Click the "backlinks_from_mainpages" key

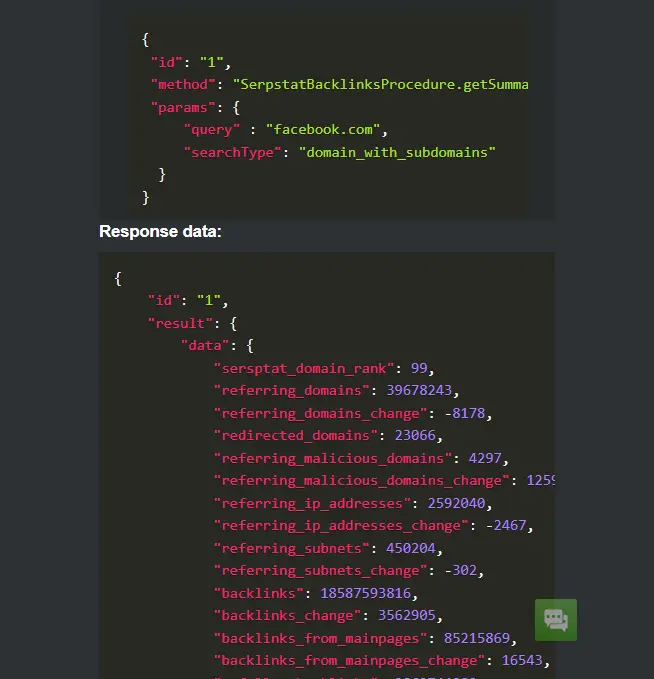pyautogui.click(x=321, y=638)
